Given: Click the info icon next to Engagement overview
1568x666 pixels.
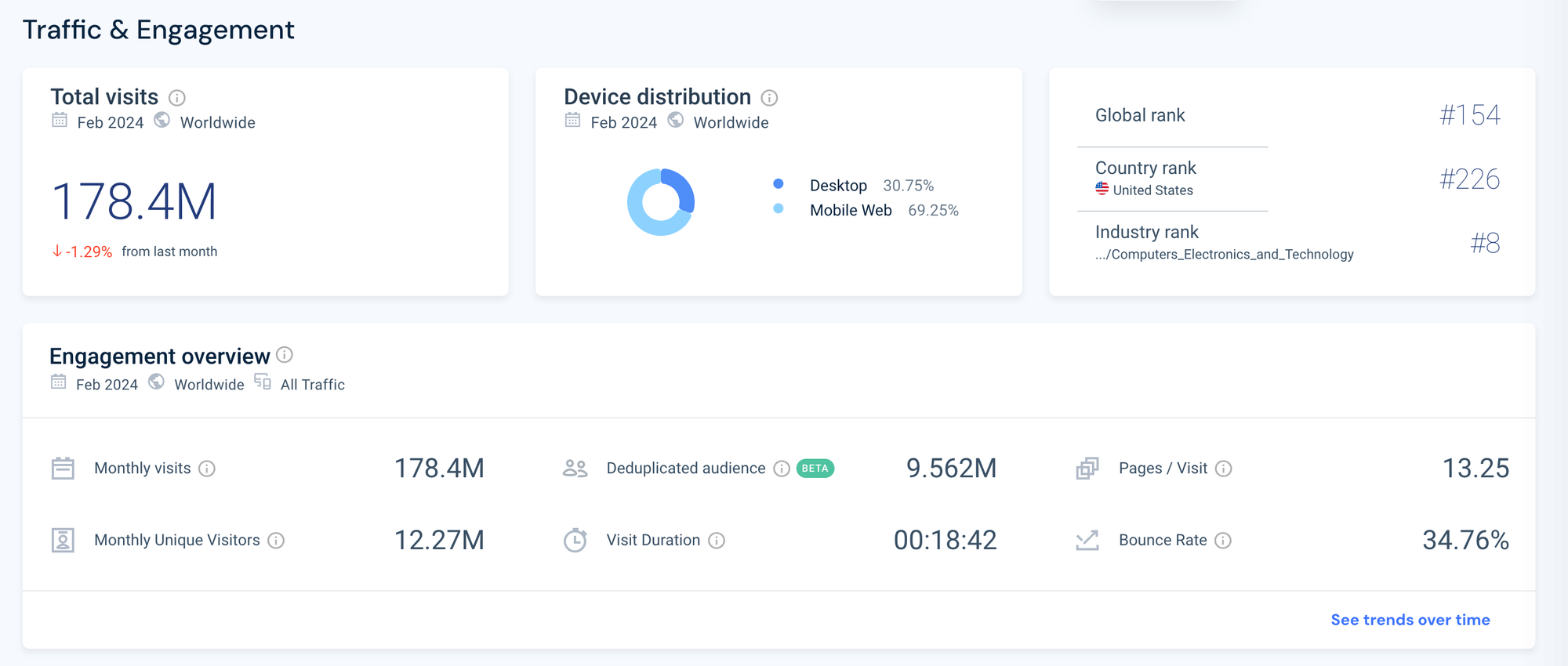Looking at the screenshot, I should (285, 355).
